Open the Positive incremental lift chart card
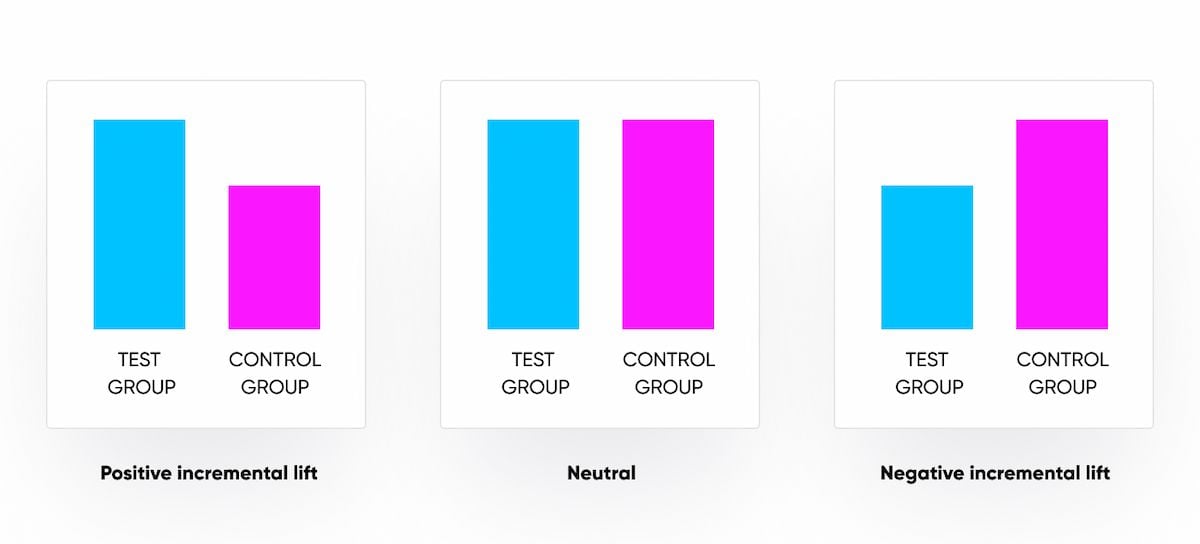The image size is (1200, 544). click(x=206, y=254)
